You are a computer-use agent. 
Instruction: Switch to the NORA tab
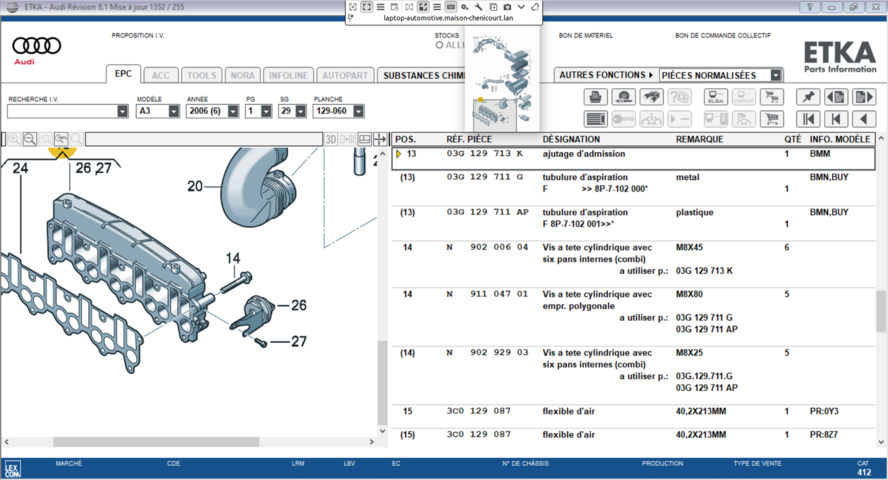point(242,75)
